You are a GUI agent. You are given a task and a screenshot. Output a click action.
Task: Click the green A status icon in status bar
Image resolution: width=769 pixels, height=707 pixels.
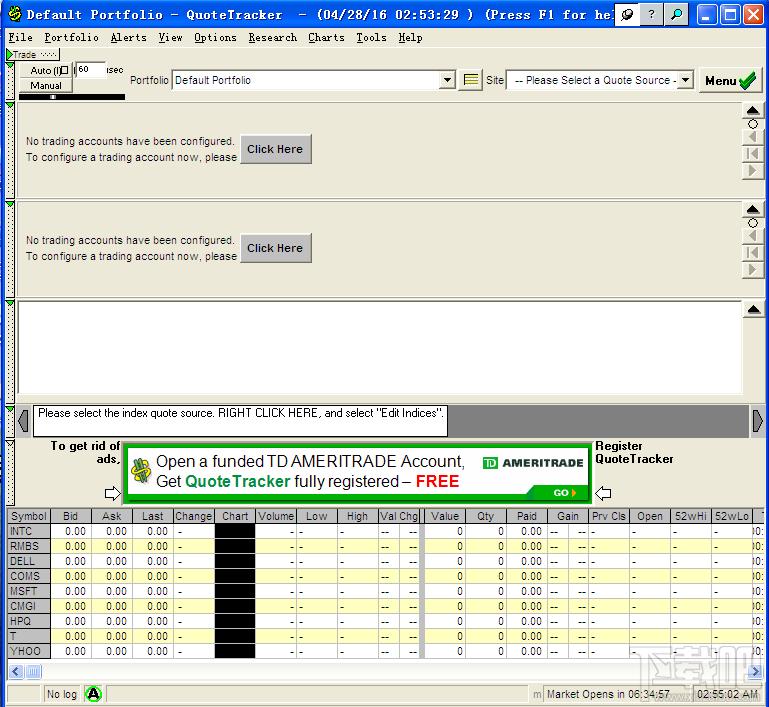coord(93,694)
